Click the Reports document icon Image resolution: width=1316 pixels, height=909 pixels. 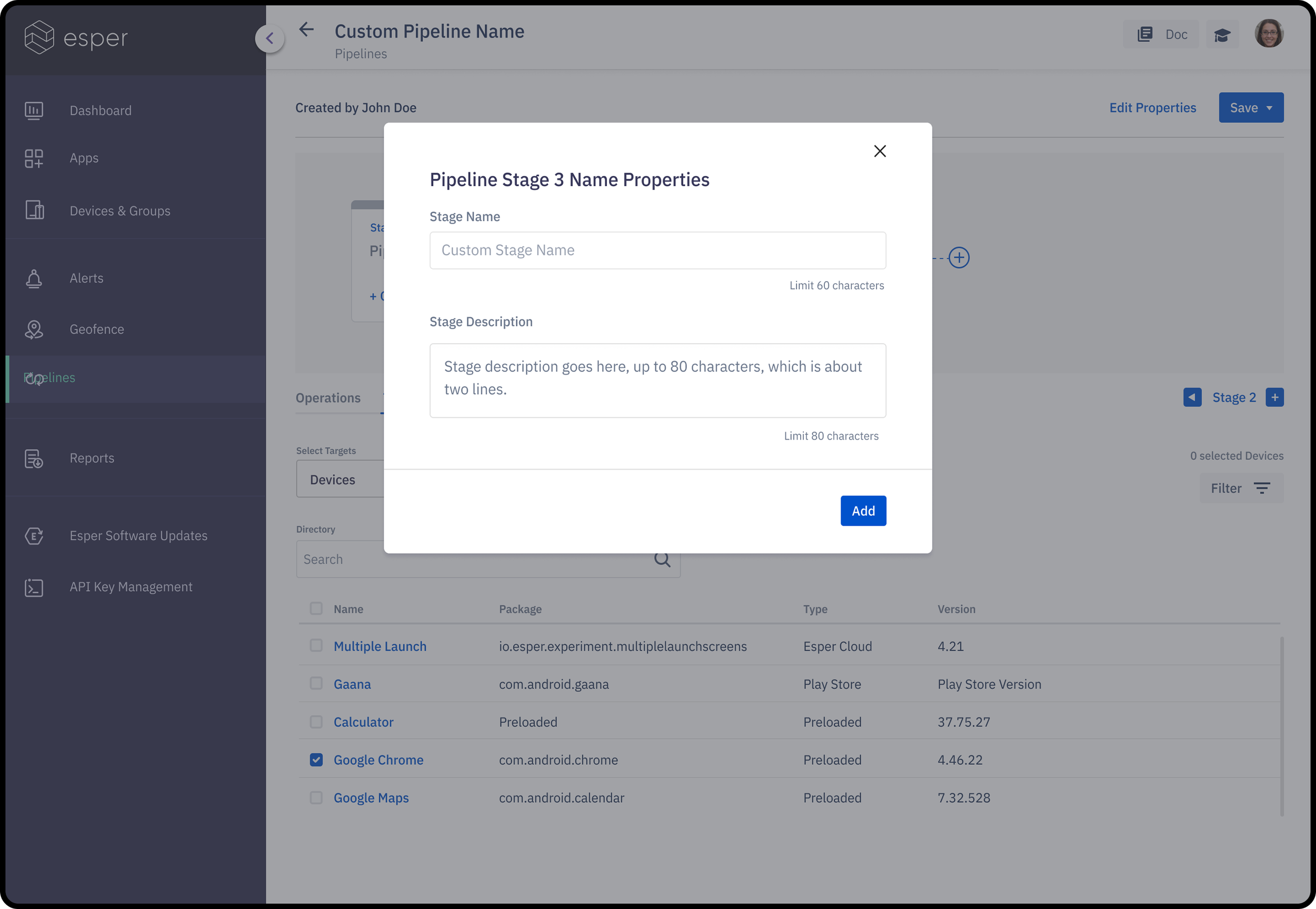click(x=34, y=458)
